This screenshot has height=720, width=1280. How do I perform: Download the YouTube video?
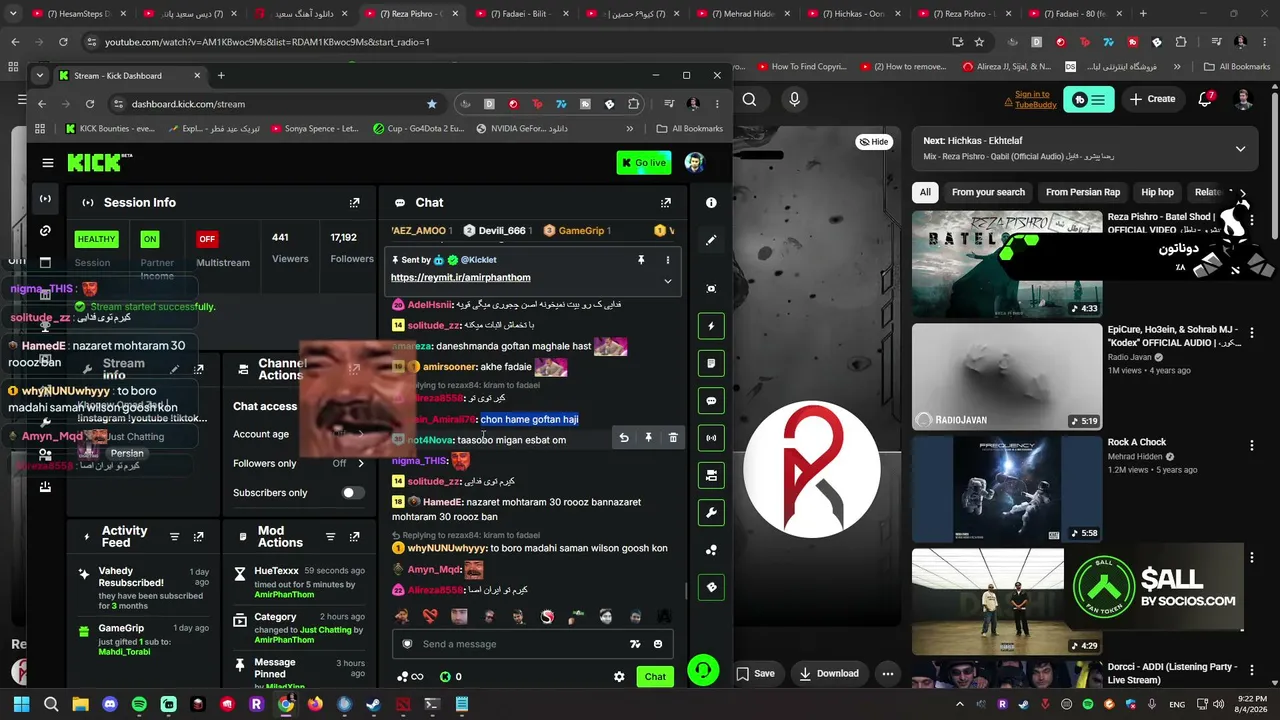[829, 673]
